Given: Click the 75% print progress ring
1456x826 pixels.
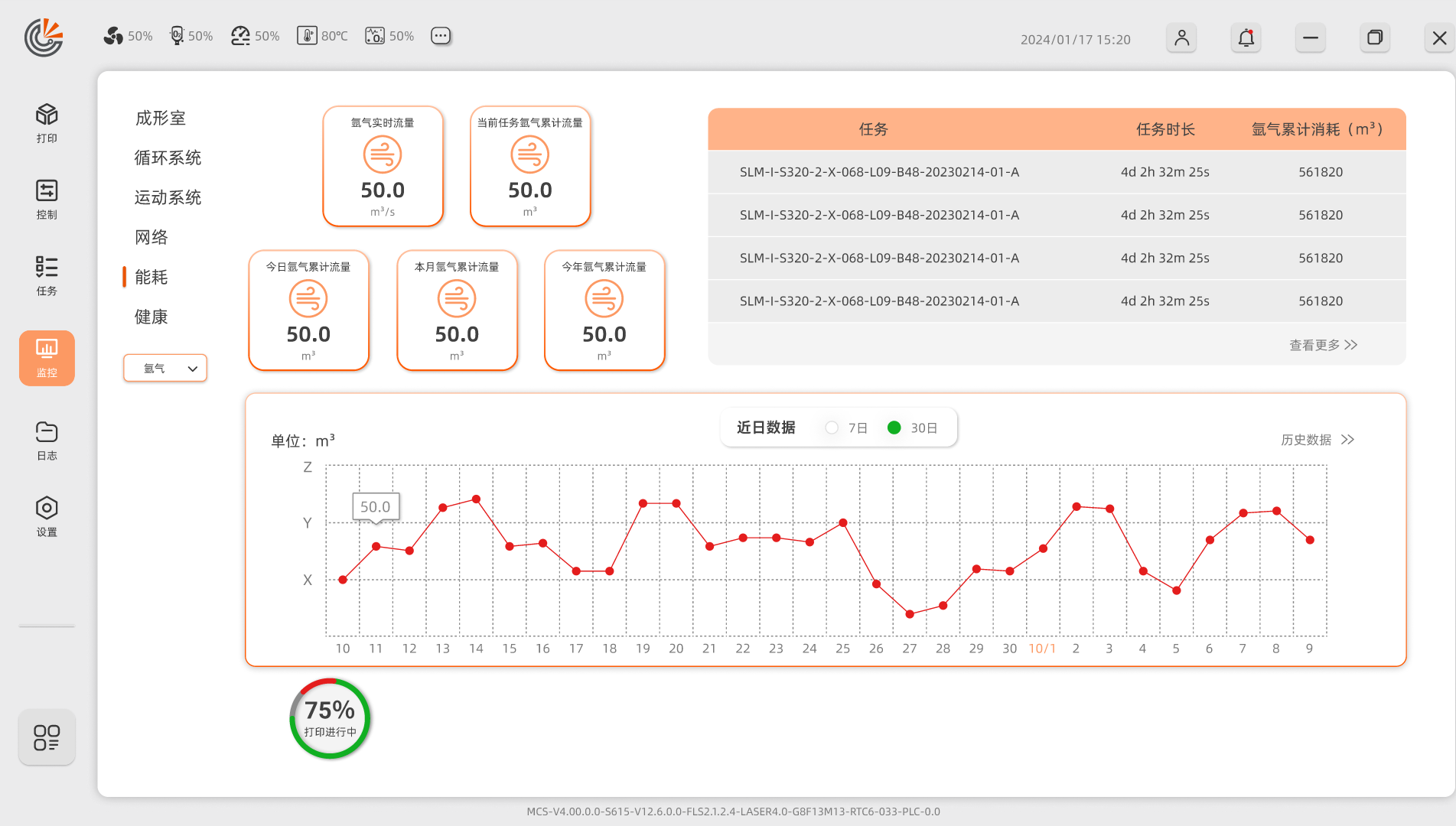Looking at the screenshot, I should coord(330,719).
